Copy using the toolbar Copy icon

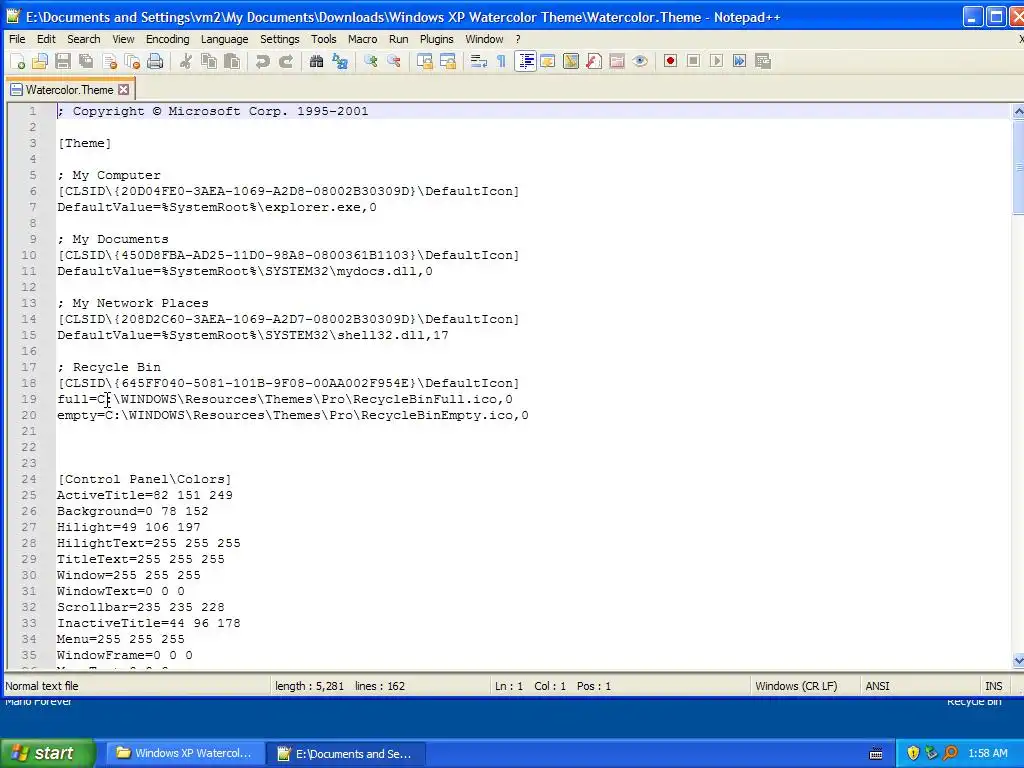click(209, 61)
